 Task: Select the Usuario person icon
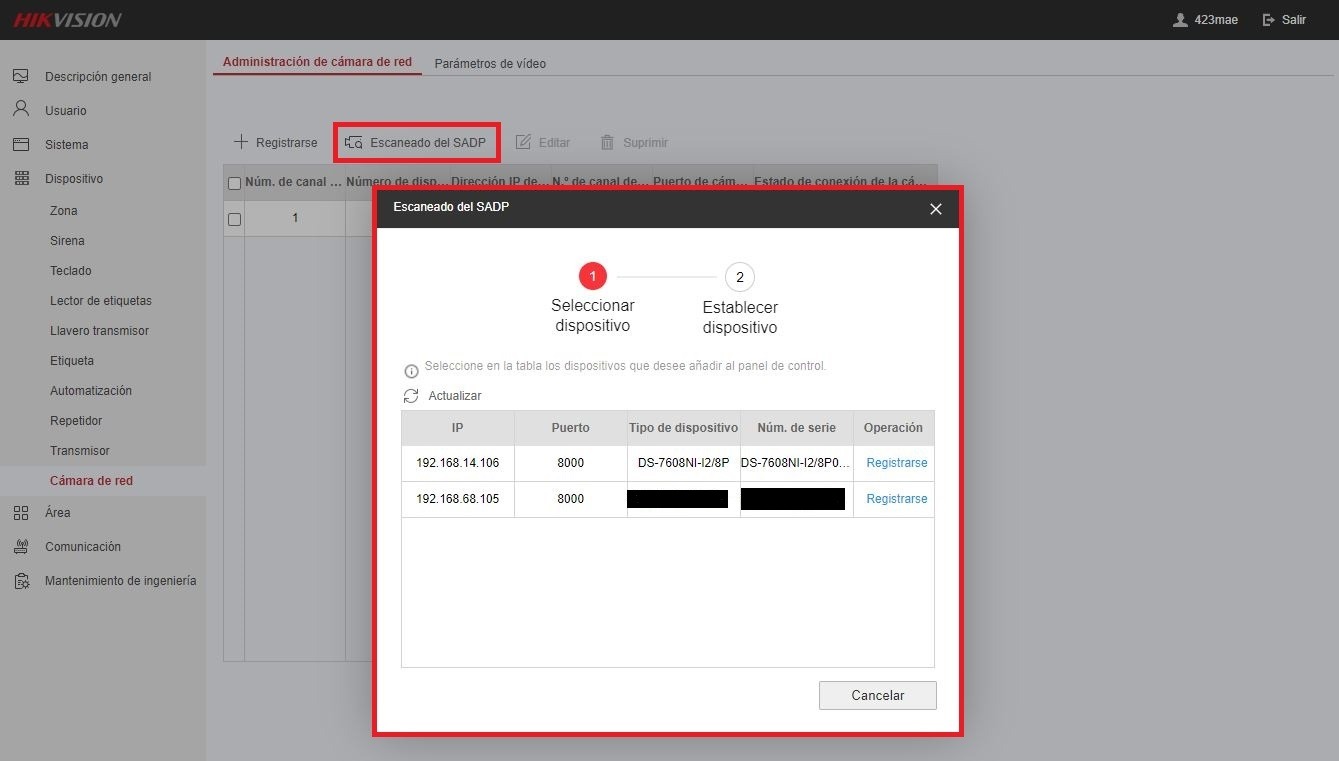[x=21, y=109]
